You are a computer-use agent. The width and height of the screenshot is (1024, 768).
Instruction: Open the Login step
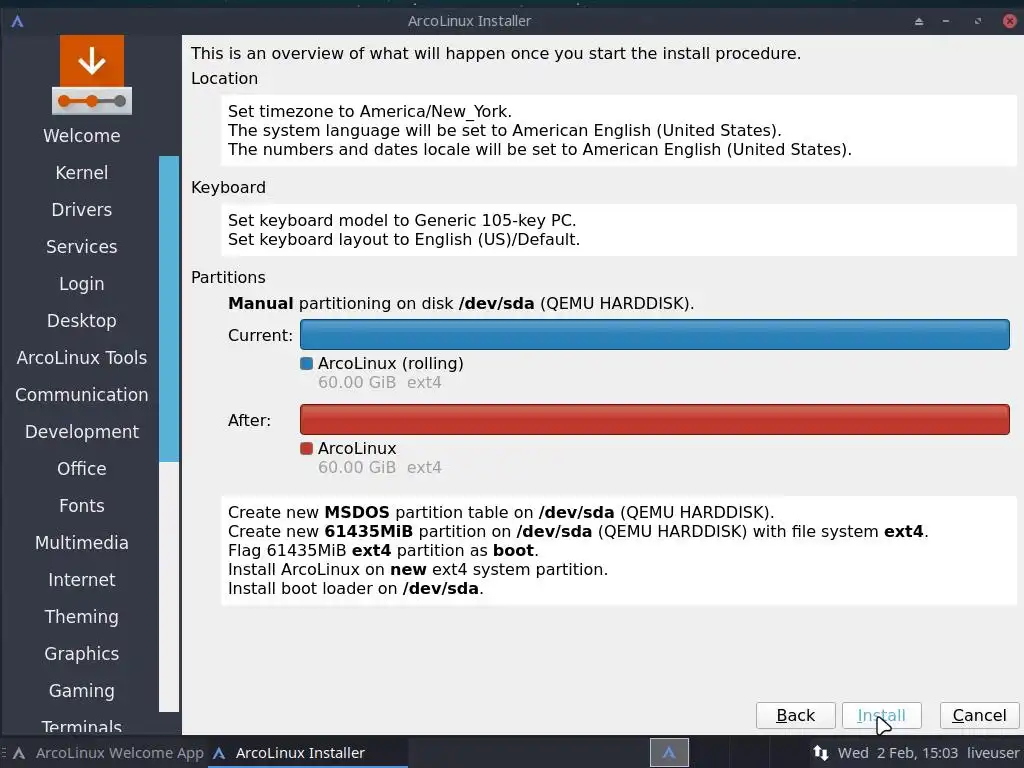pyautogui.click(x=82, y=284)
